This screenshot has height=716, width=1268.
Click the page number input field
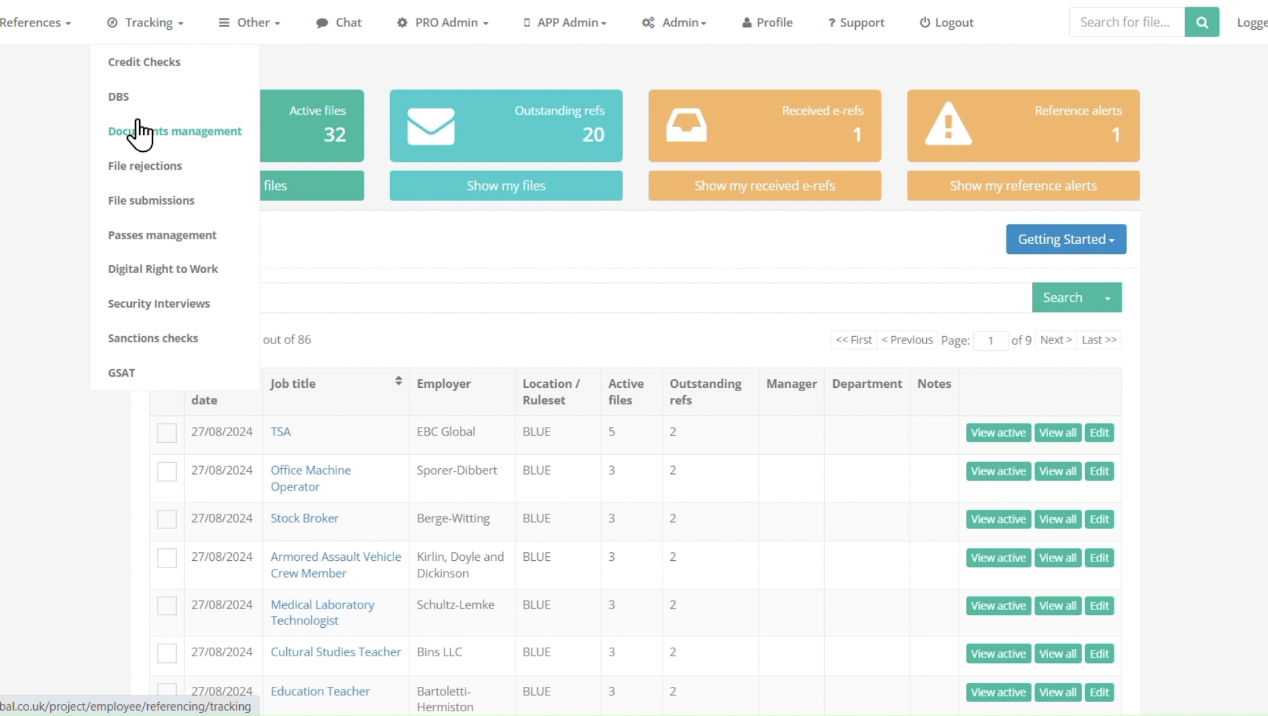click(x=990, y=340)
